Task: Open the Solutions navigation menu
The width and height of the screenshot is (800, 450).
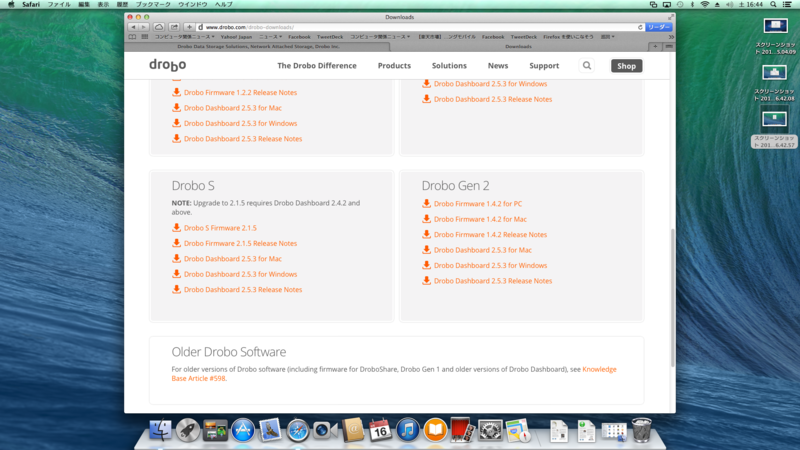Action: pos(449,66)
